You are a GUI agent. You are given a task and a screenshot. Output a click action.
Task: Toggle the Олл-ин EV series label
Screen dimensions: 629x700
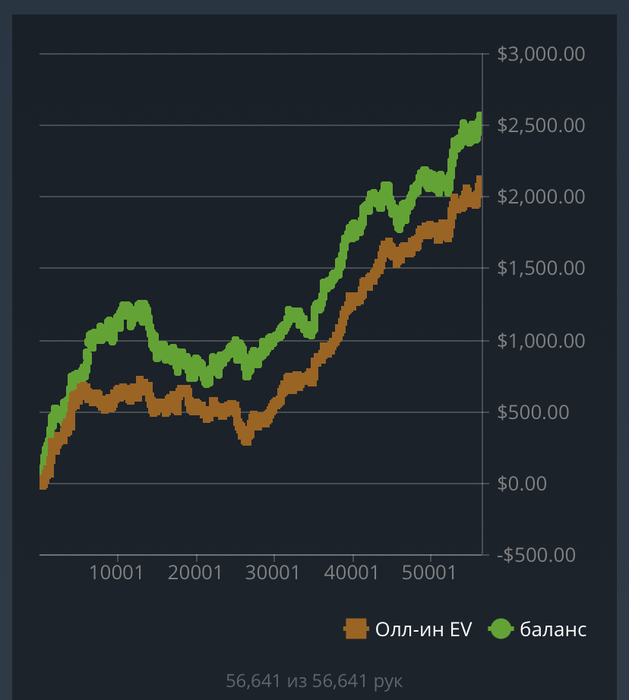pyautogui.click(x=416, y=629)
